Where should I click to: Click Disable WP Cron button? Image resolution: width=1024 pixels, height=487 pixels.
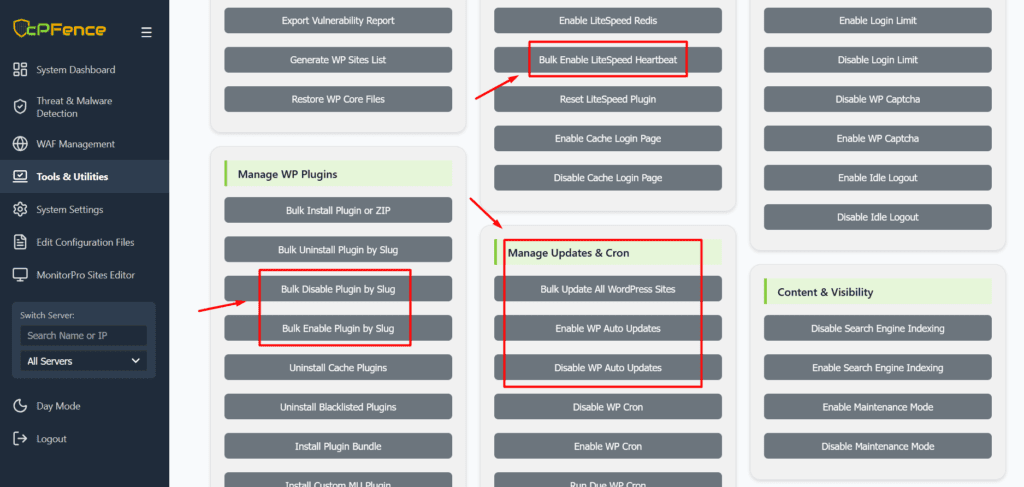(607, 407)
